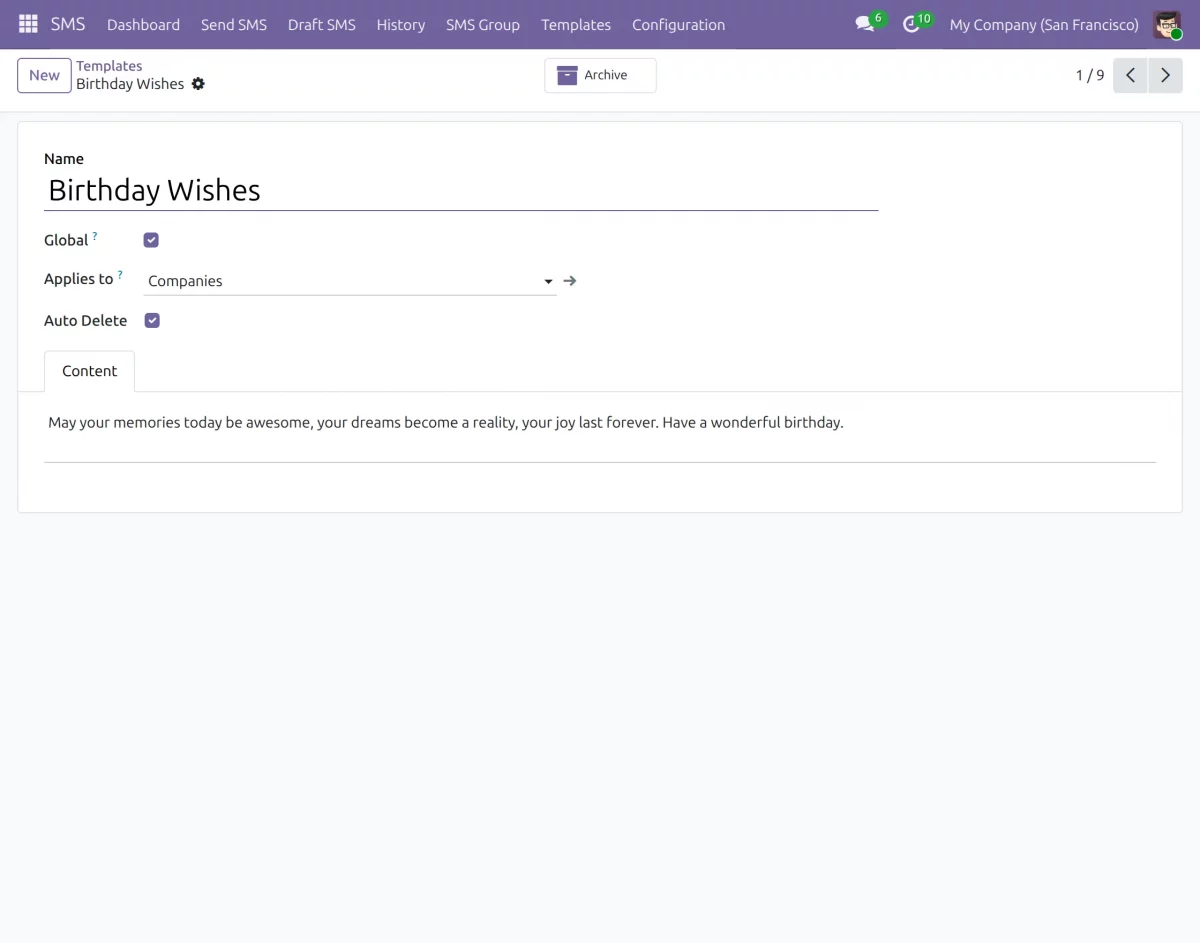The height and width of the screenshot is (943, 1200).
Task: Open Companies record via internal link arrow
Action: click(569, 280)
